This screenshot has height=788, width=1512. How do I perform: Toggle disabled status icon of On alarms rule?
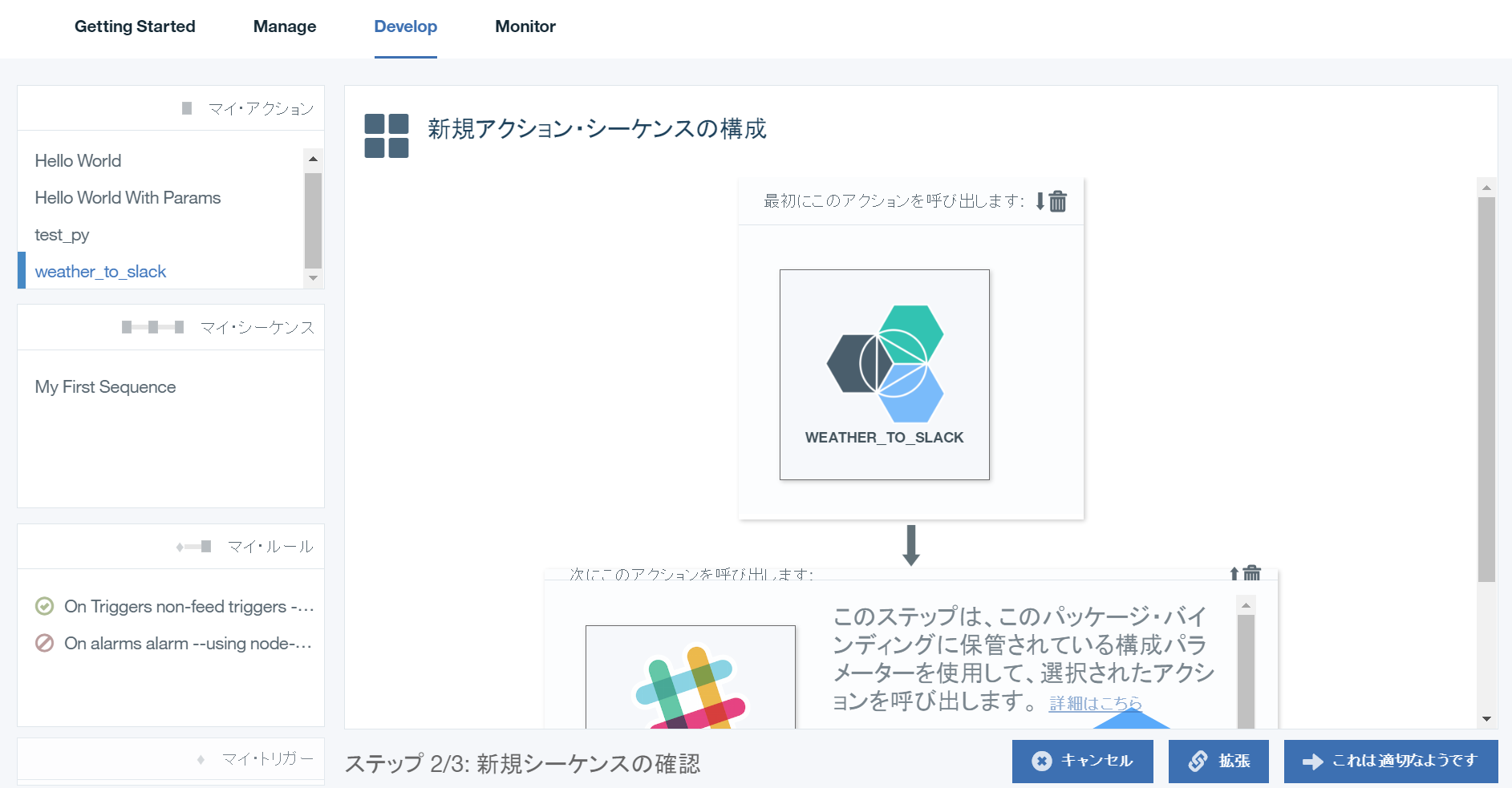(x=45, y=643)
